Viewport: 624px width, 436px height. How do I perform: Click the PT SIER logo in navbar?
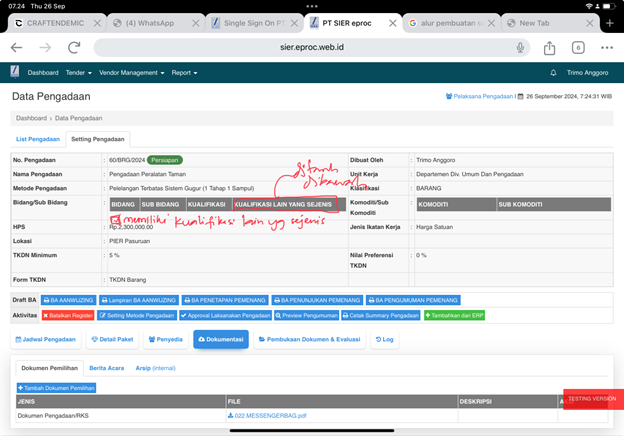(14, 72)
